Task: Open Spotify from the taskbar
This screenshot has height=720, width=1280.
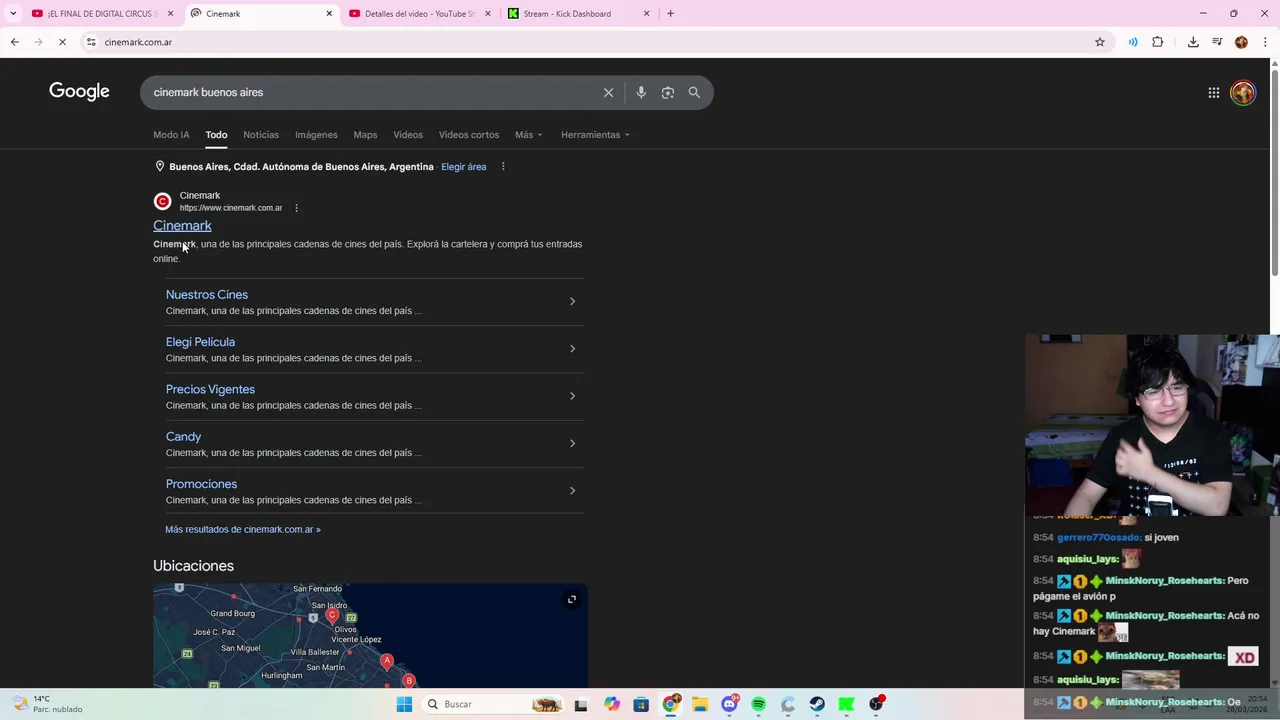Action: pyautogui.click(x=758, y=704)
